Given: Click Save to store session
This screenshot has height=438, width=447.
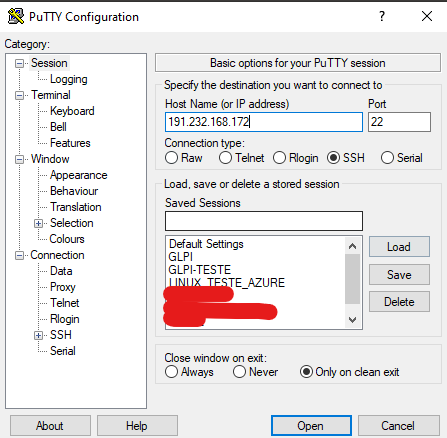Looking at the screenshot, I should coord(399,275).
